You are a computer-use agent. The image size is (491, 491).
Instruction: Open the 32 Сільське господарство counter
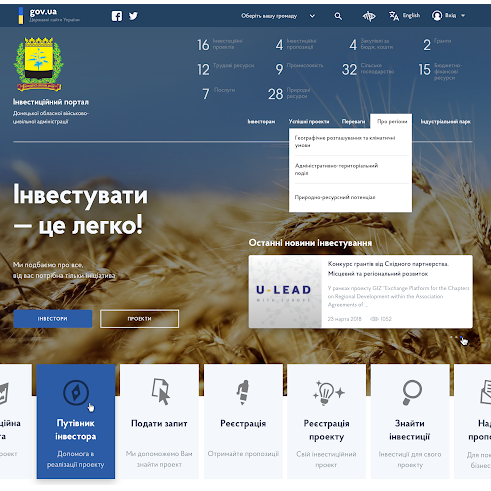[x=368, y=69]
